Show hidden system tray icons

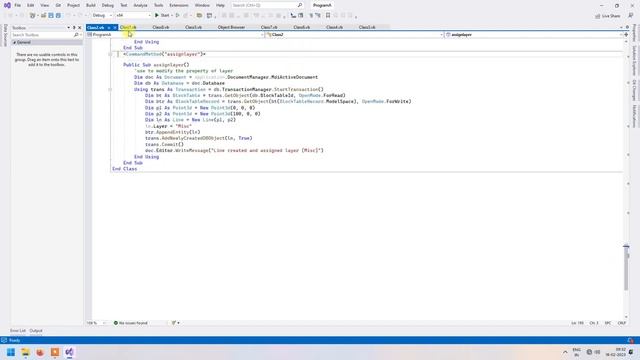pyautogui.click(x=565, y=352)
